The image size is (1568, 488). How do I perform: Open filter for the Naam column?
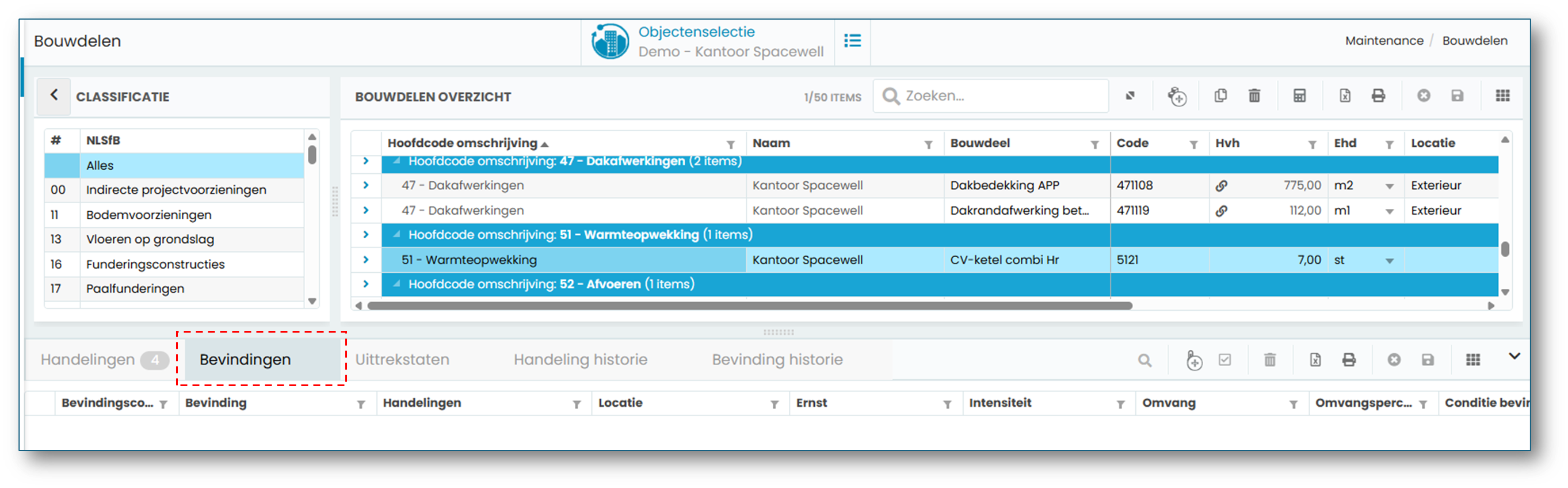pos(928,145)
